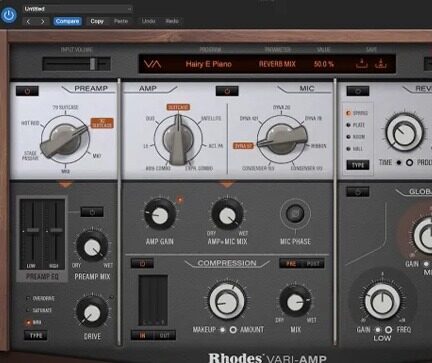This screenshot has width=432, height=363.
Task: Toggle the blue plugin power button
Action: point(9,15)
